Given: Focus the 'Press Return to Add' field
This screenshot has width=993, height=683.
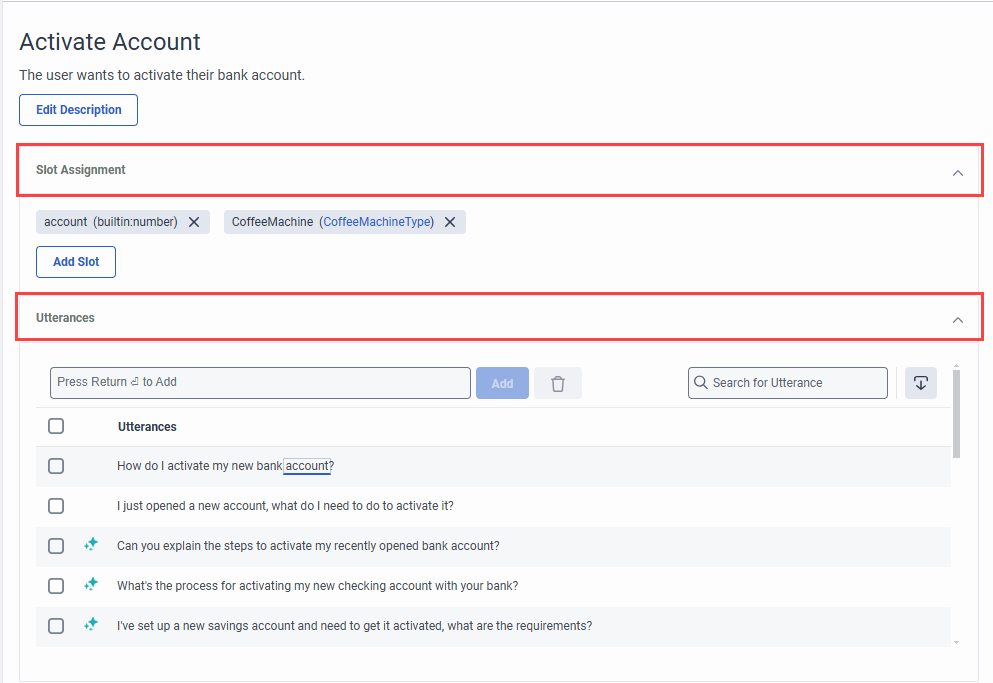Looking at the screenshot, I should (x=260, y=383).
